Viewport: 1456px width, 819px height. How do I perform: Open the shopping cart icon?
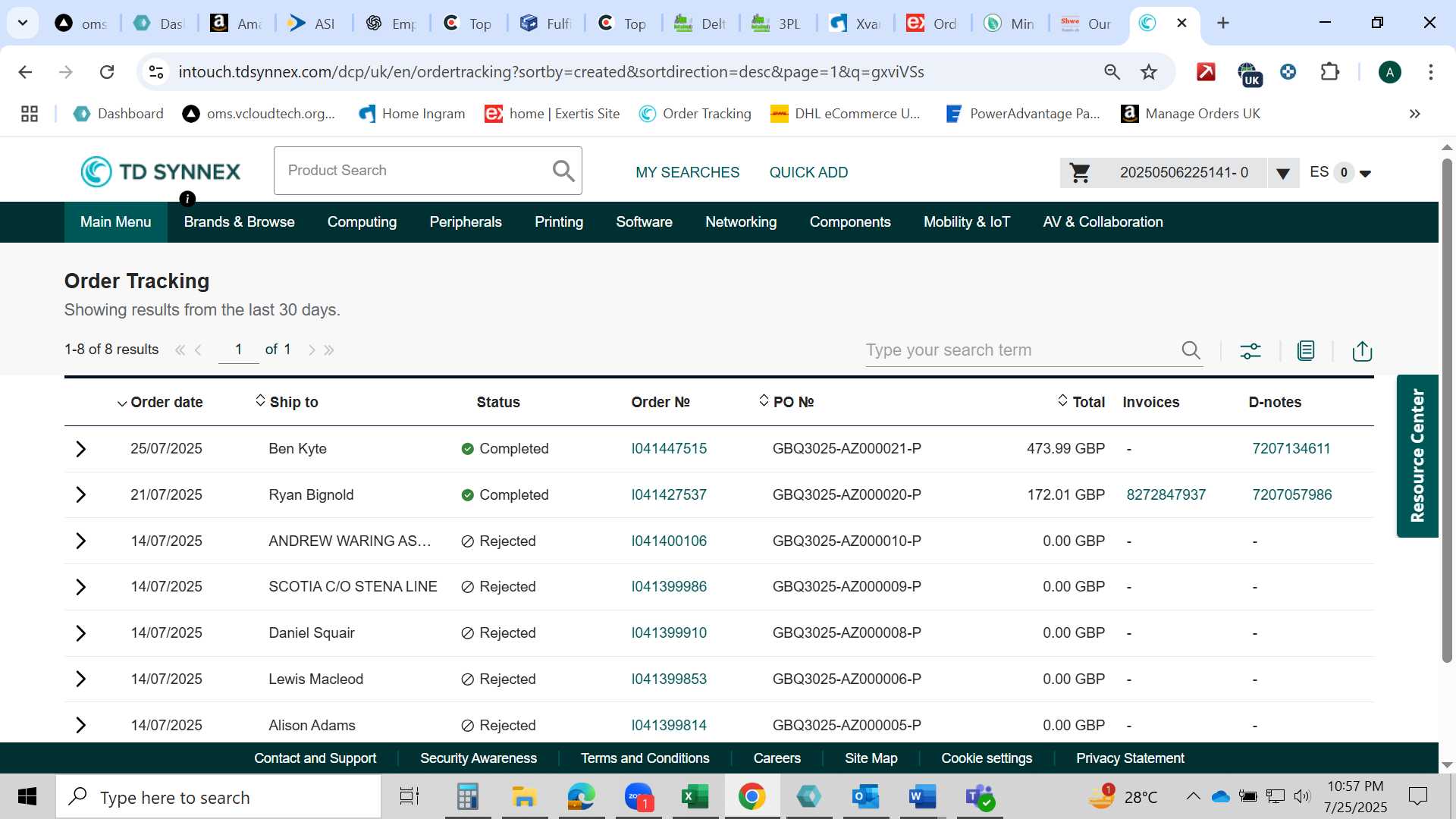coord(1080,173)
